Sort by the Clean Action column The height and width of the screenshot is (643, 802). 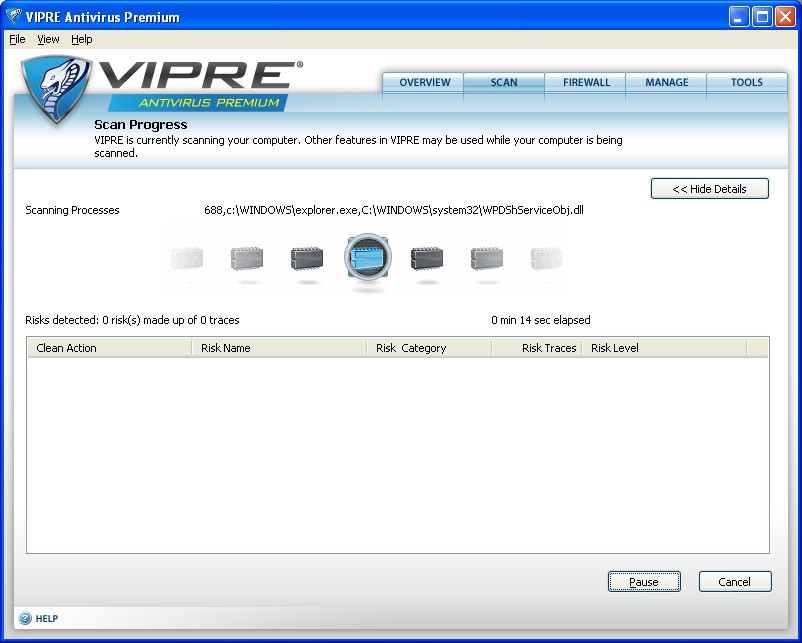(109, 348)
